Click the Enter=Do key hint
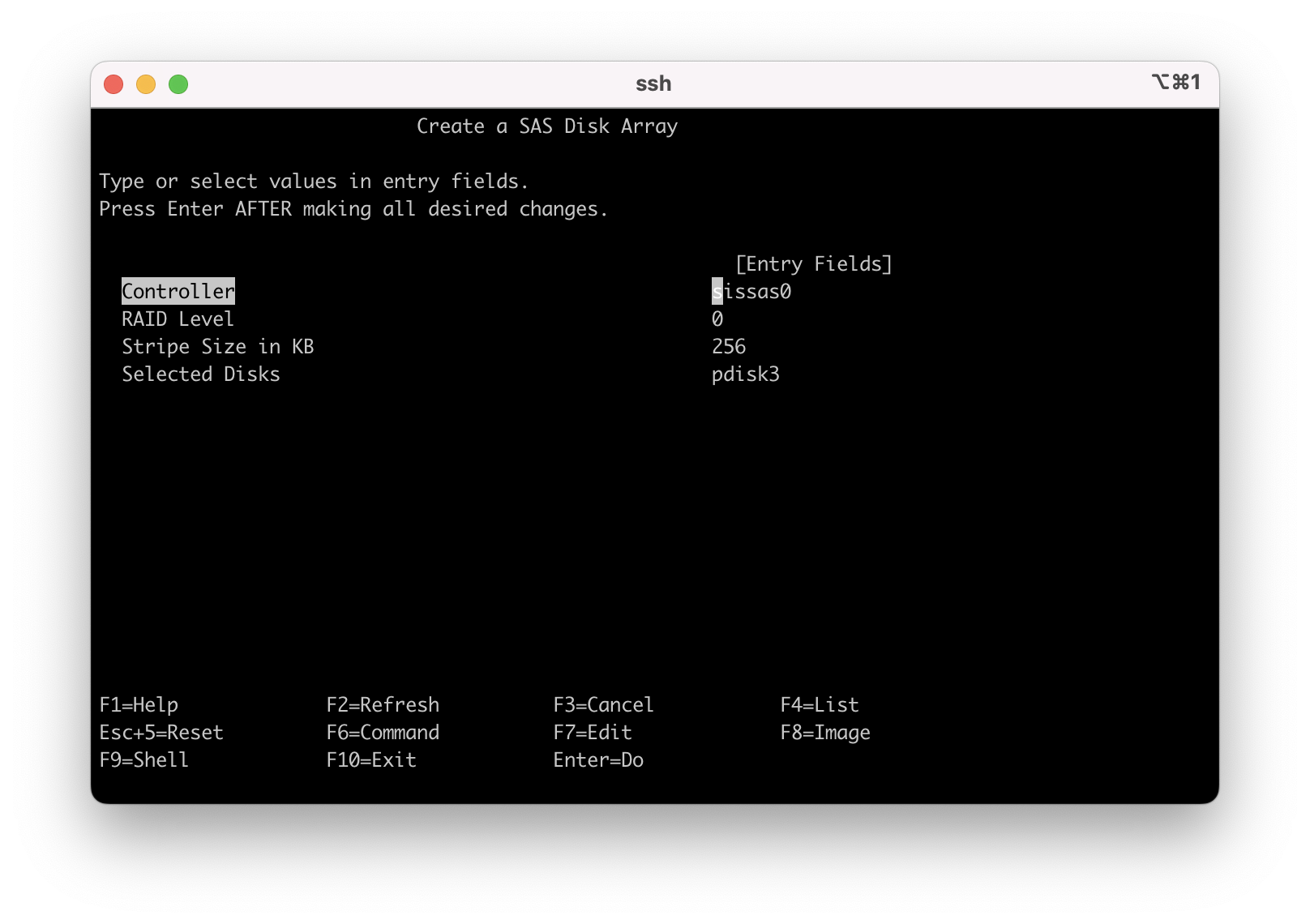This screenshot has height=924, width=1310. pos(598,759)
